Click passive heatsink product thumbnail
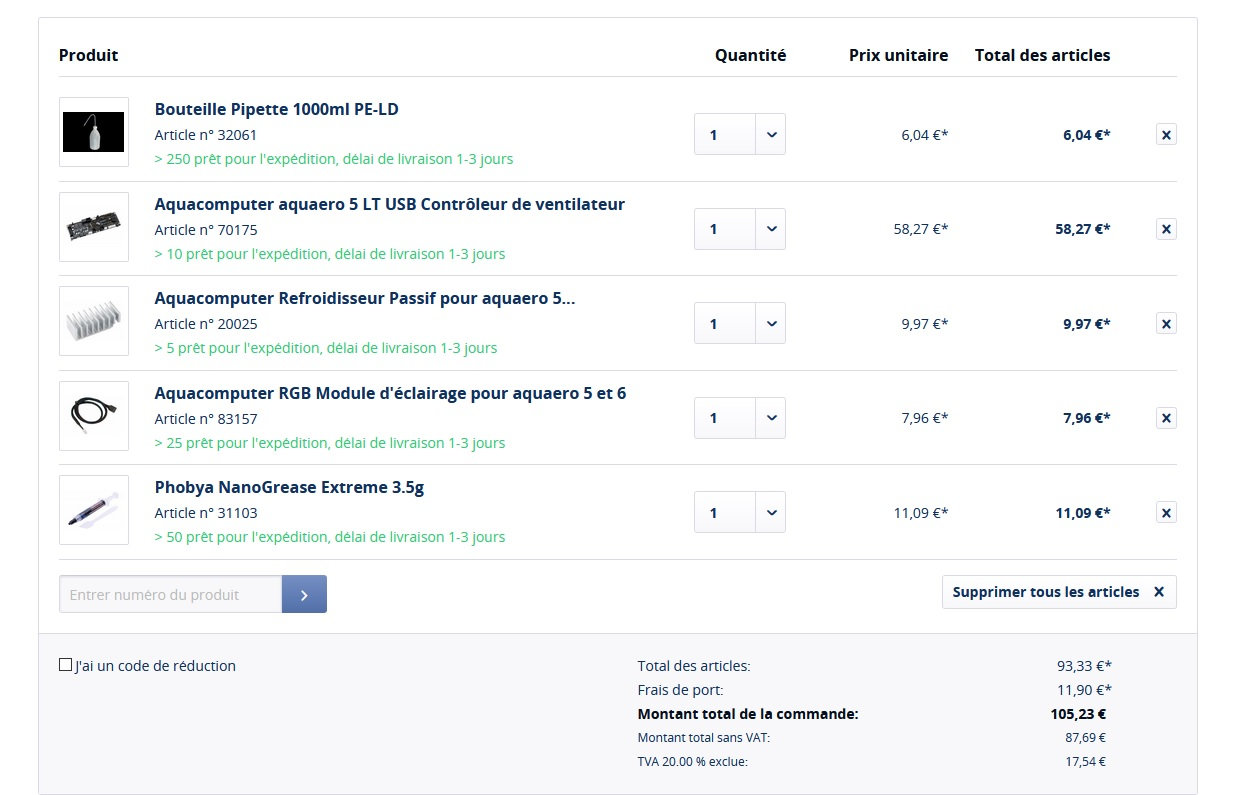This screenshot has height=795, width=1247. pos(94,321)
